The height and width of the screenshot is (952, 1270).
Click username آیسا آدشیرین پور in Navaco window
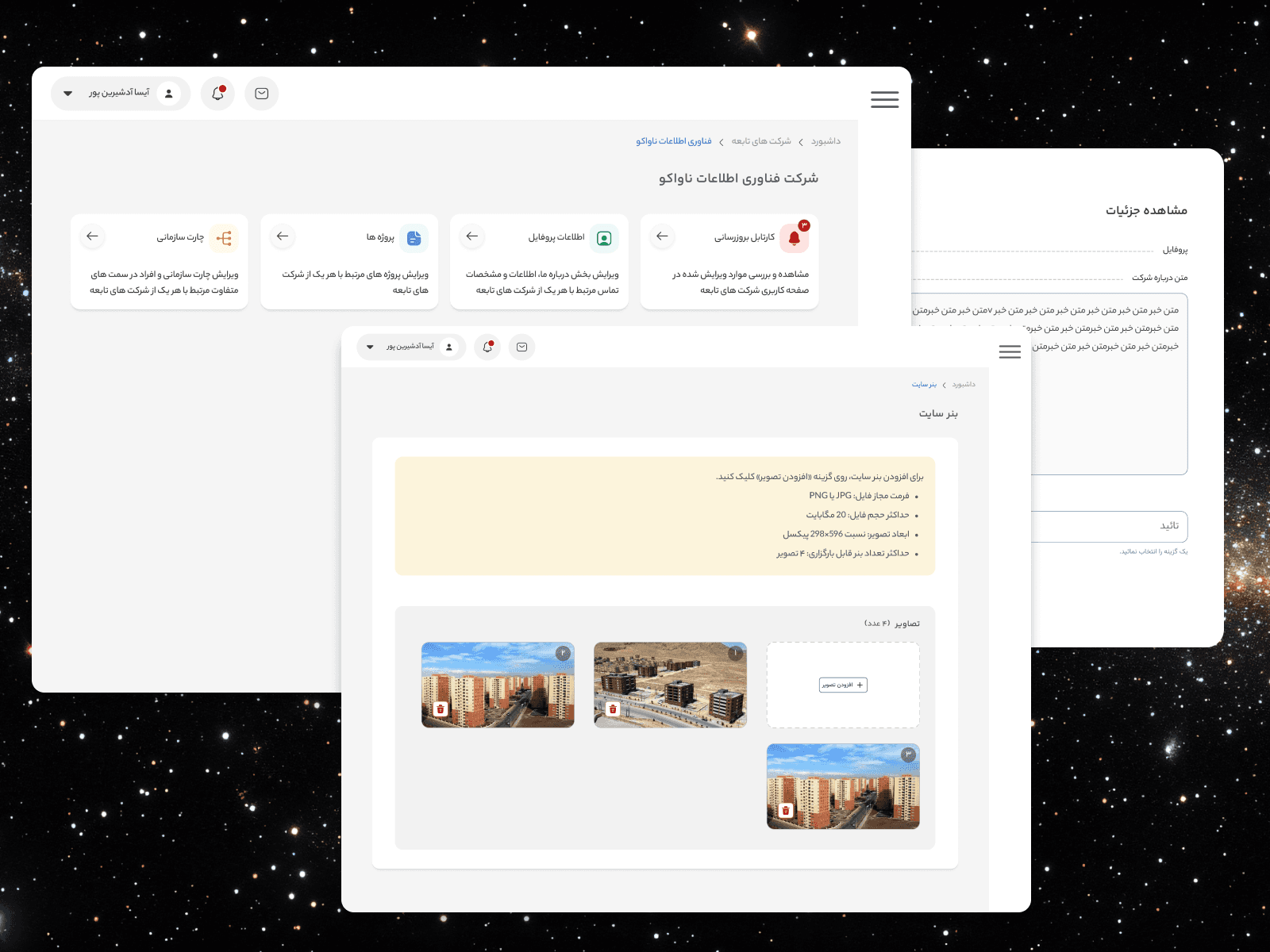click(x=119, y=93)
